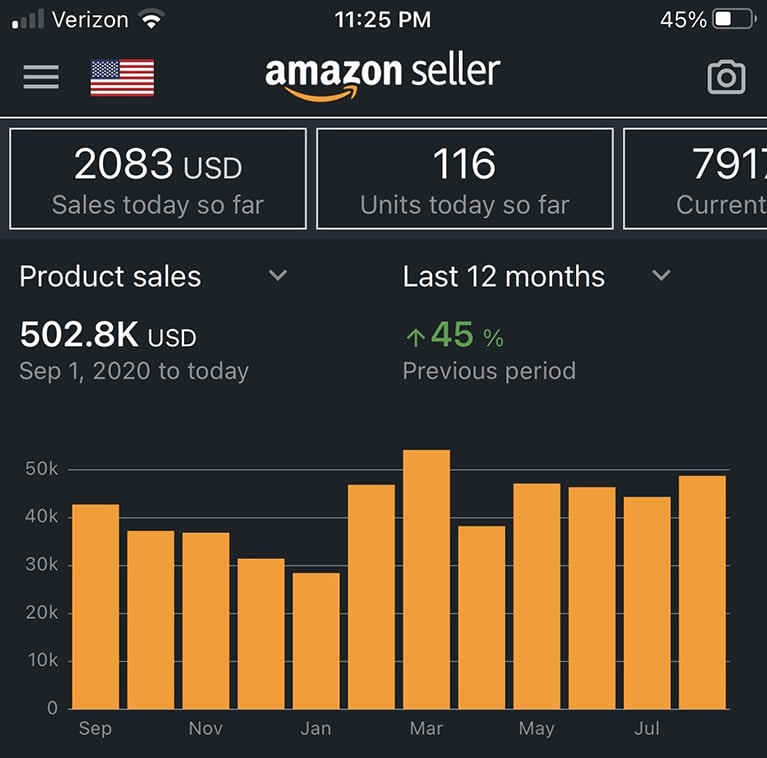Tap the rightmost August sales bar
The image size is (767, 758).
click(701, 592)
